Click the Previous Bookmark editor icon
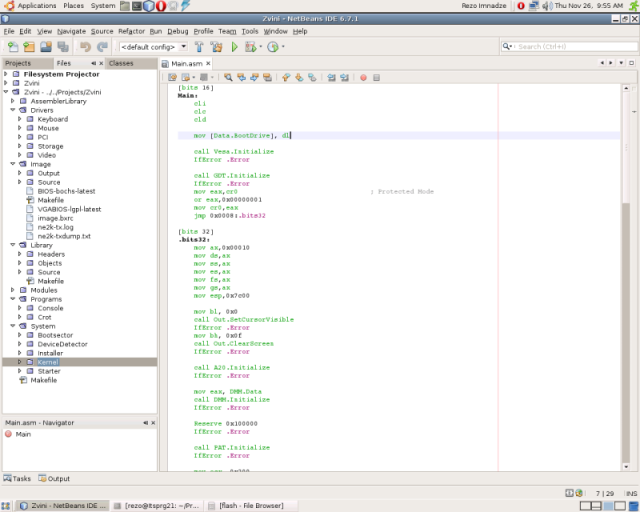 (x=286, y=77)
